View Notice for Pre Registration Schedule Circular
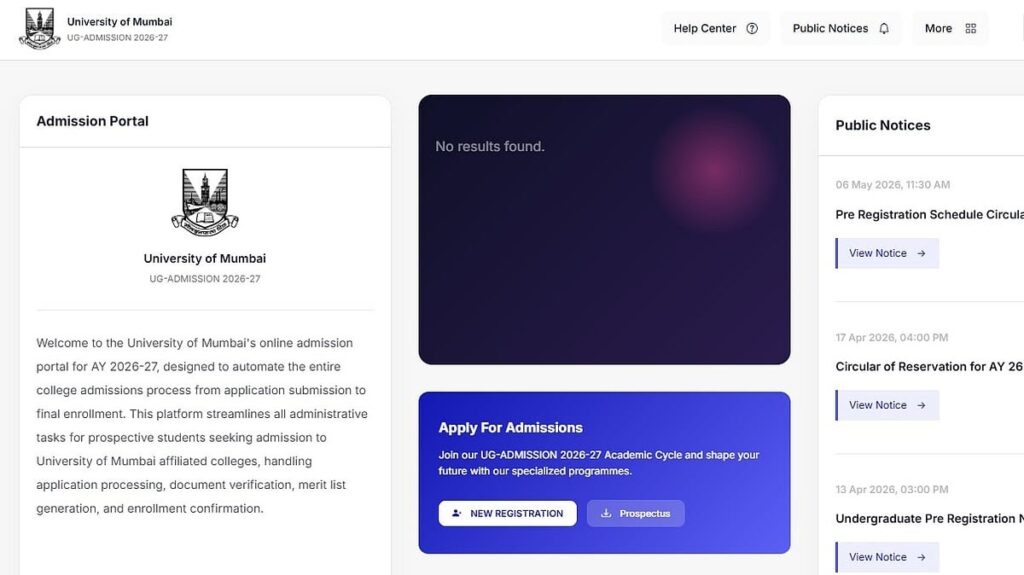1024x575 pixels. tap(887, 254)
